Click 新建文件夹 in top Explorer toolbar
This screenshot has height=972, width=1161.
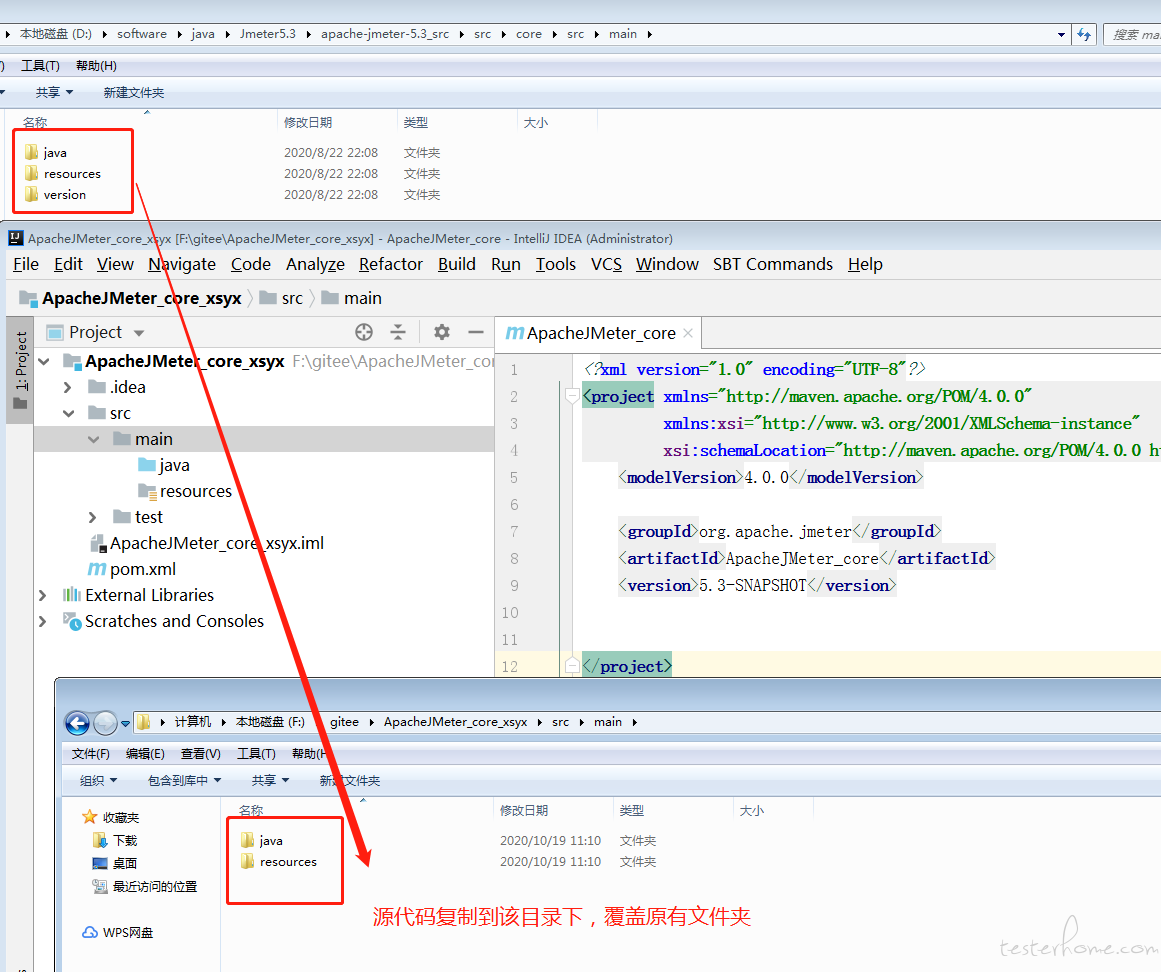134,93
